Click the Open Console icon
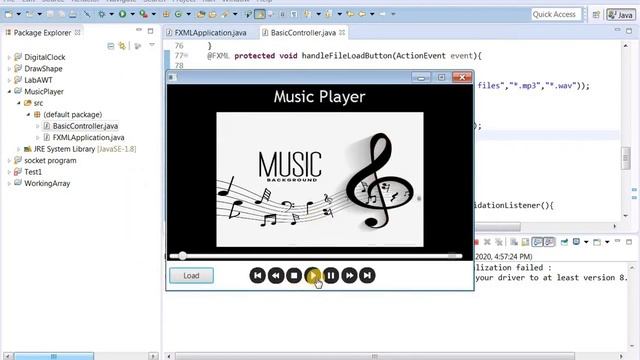The height and width of the screenshot is (360, 640). pos(597,242)
